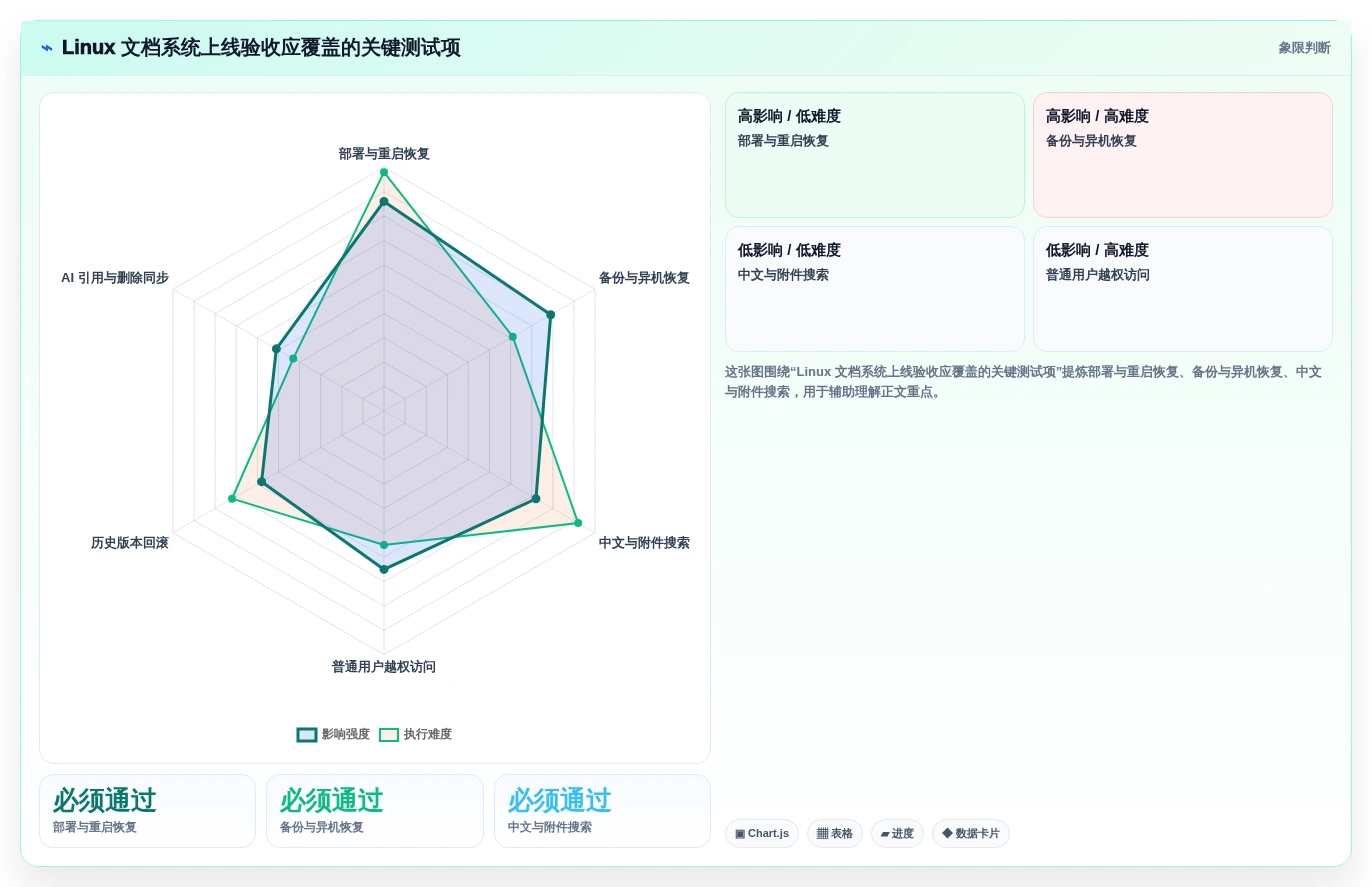1372x887 pixels.
Task: Click the 象限判断 label in header
Action: (x=1304, y=48)
